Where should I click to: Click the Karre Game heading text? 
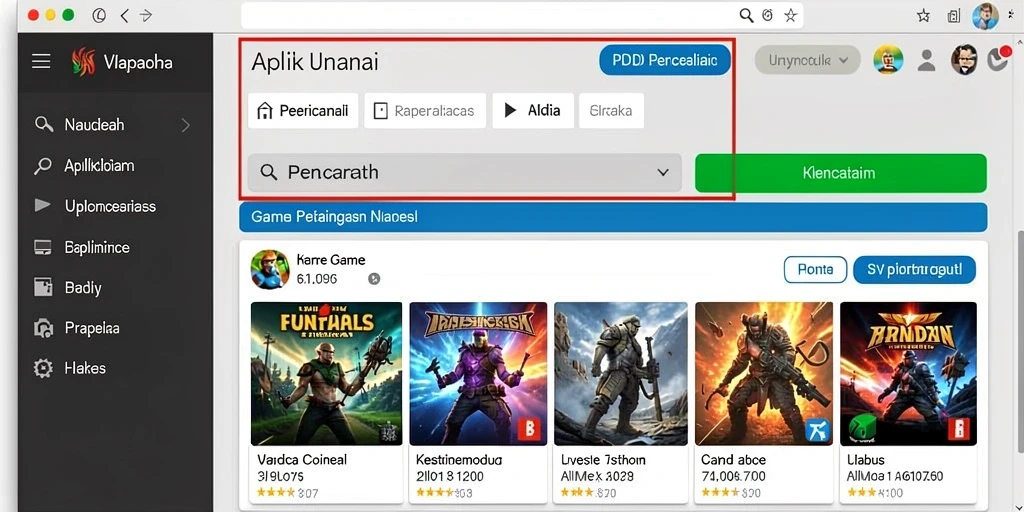(x=330, y=260)
